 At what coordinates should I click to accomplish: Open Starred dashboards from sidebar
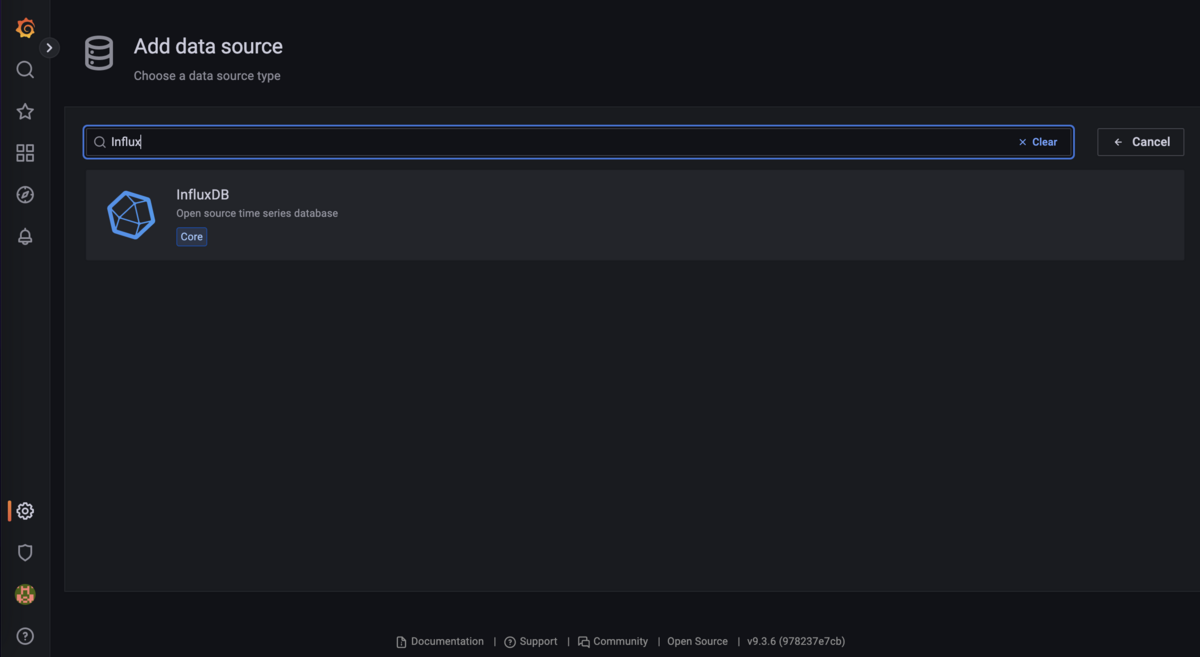tap(25, 111)
